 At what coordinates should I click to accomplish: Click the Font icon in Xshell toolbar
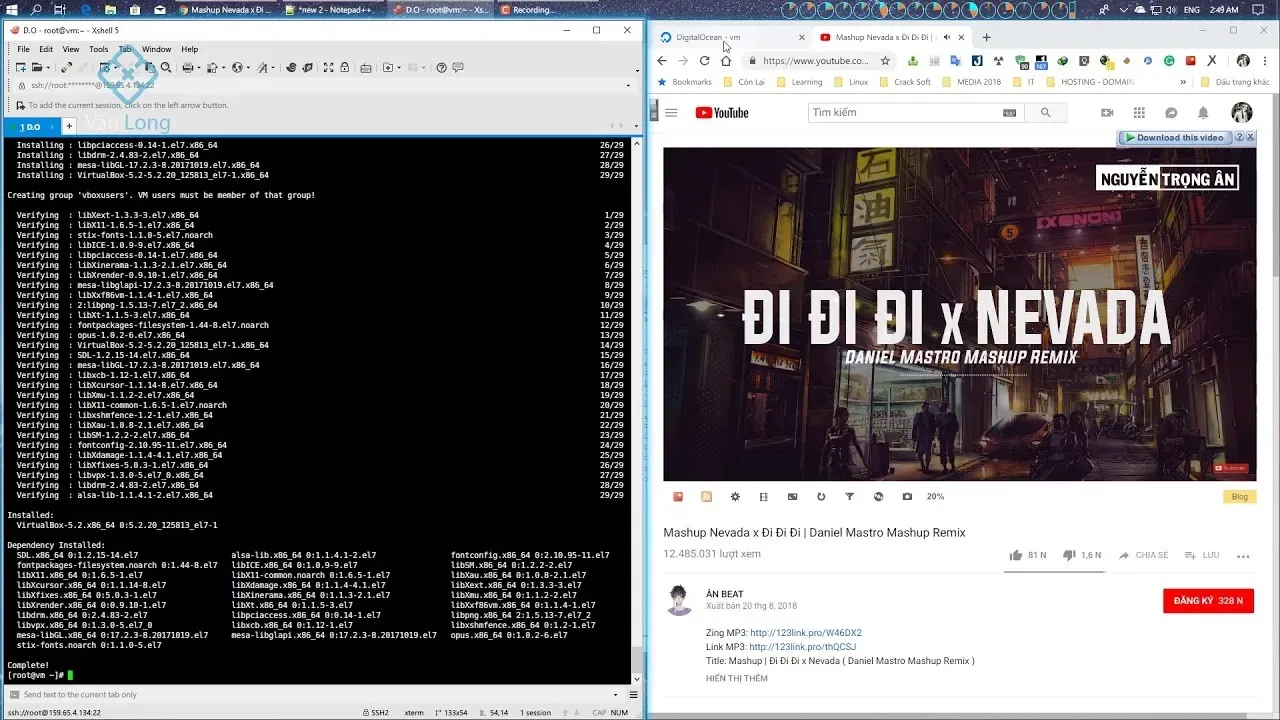pos(262,68)
